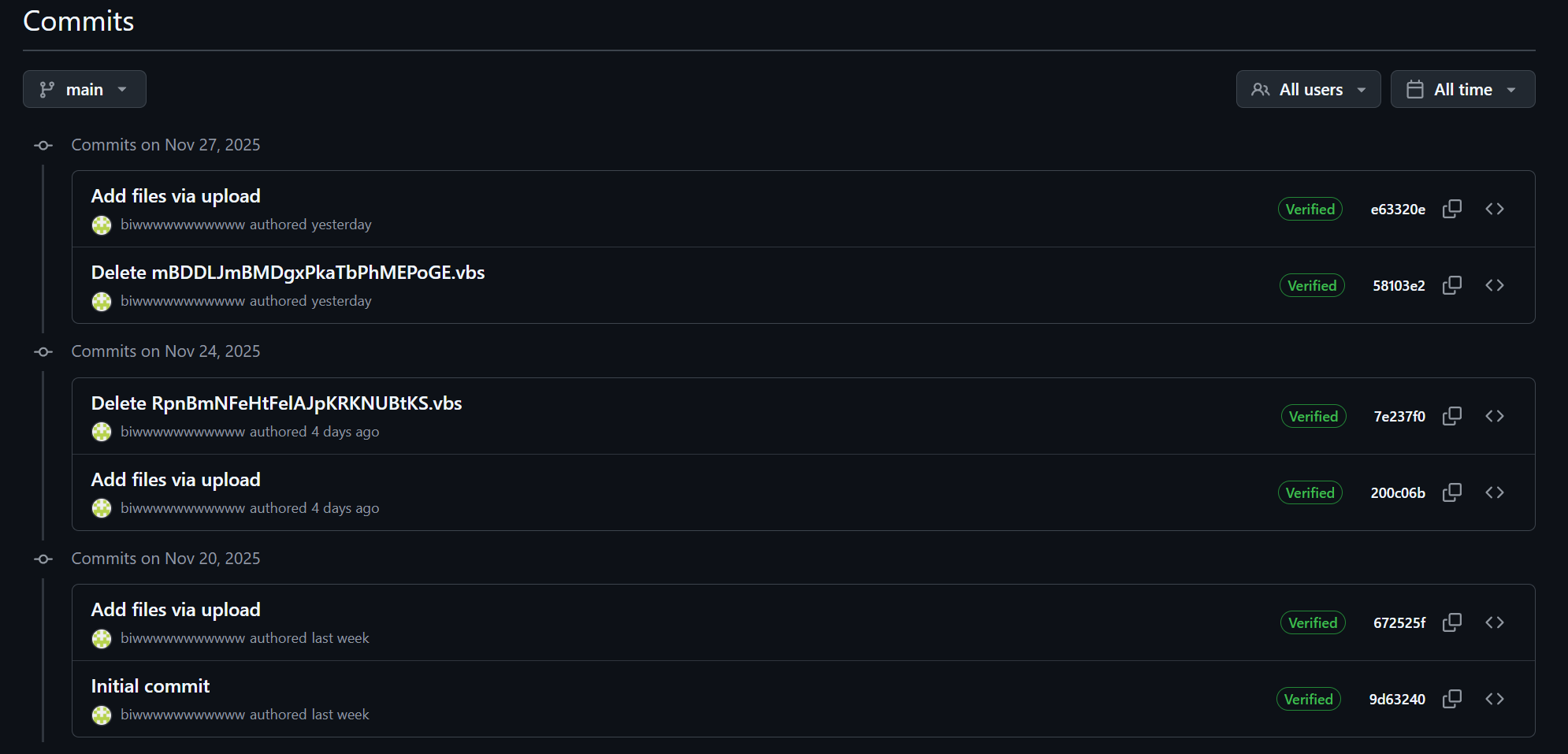Open the All time date filter
The image size is (1568, 754).
[1462, 89]
